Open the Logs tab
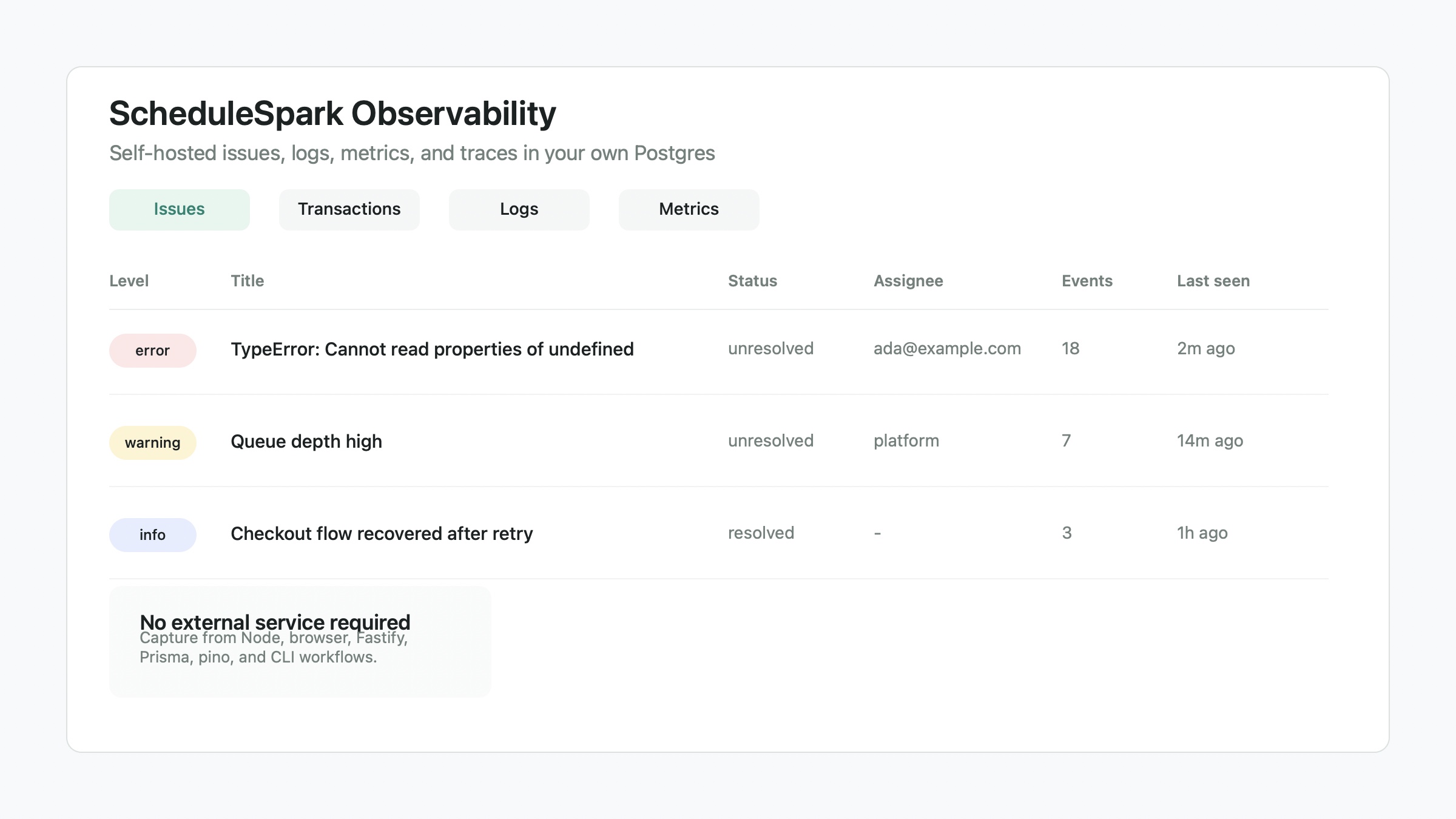 [x=519, y=209]
